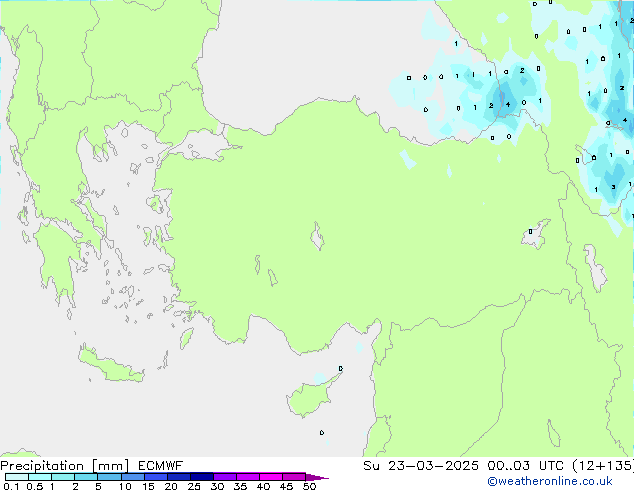Click the '0' value on Cyprus's eastern tip
Viewport: 634px width, 490px height.
[341, 368]
